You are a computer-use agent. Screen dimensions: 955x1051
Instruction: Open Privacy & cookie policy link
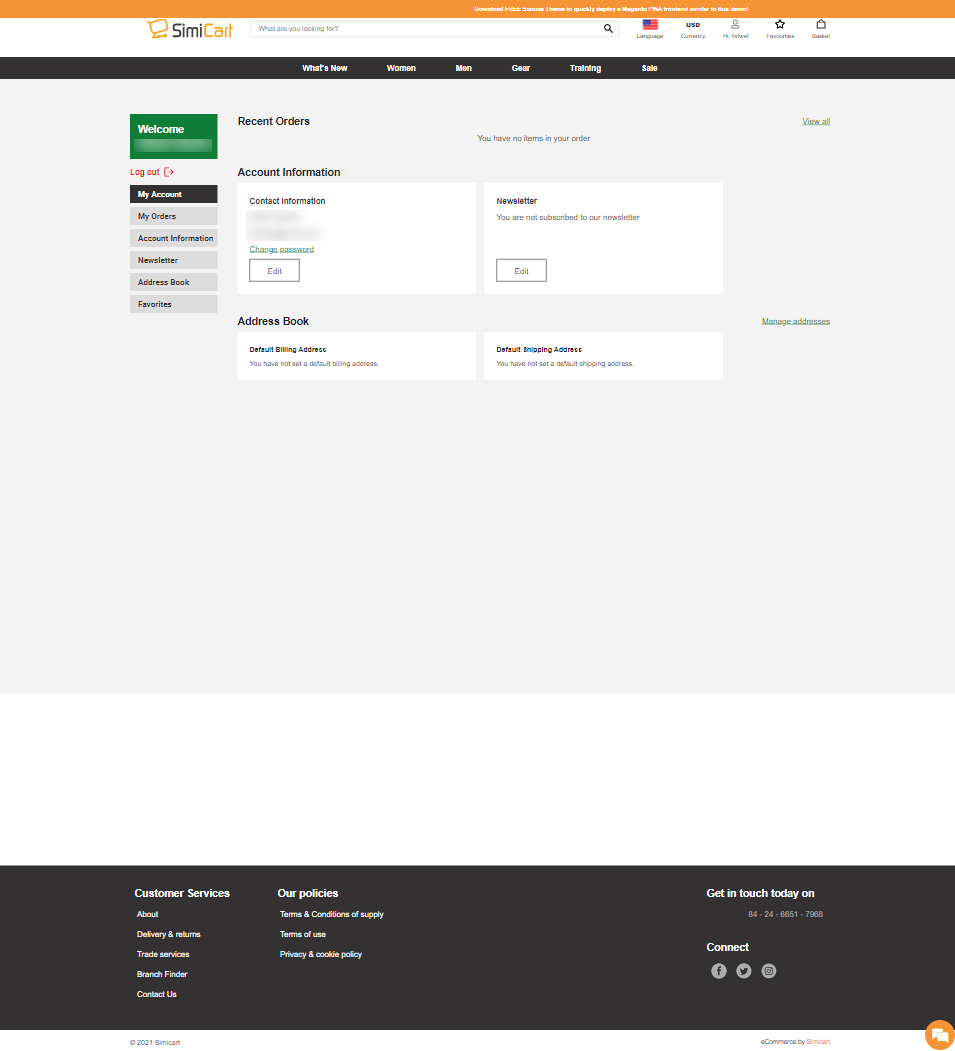(x=321, y=954)
